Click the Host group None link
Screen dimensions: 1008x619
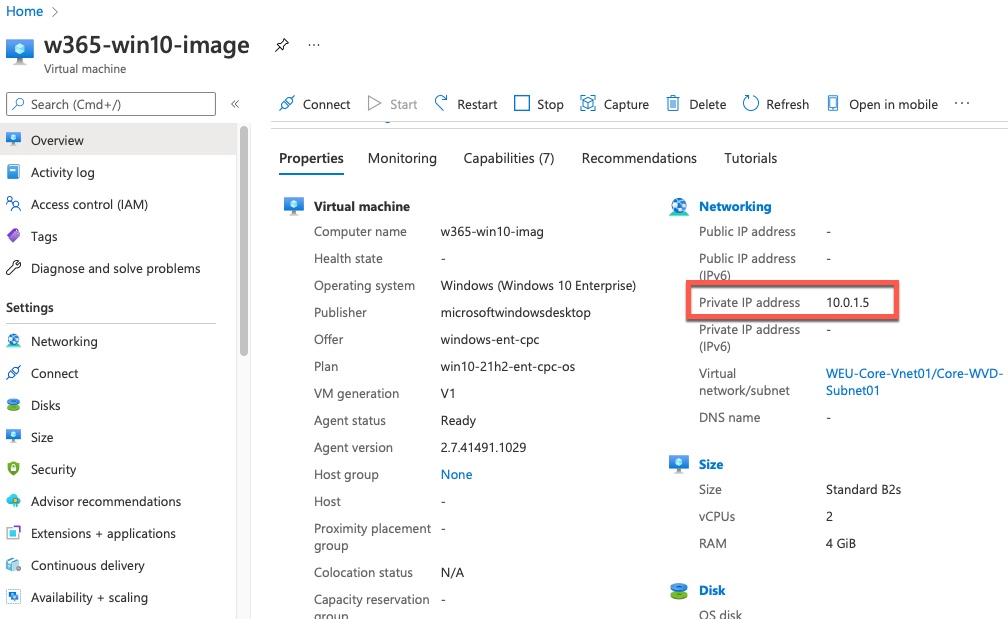(x=456, y=474)
